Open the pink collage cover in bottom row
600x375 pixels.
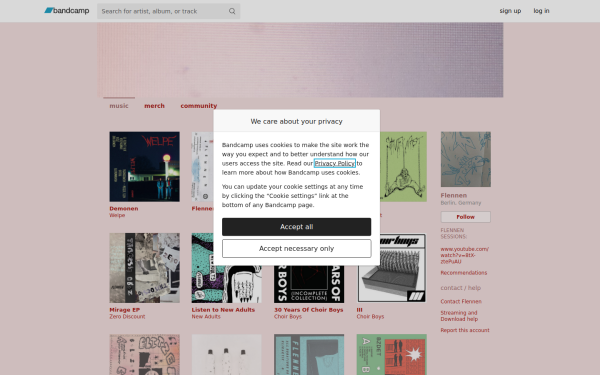coord(144,355)
